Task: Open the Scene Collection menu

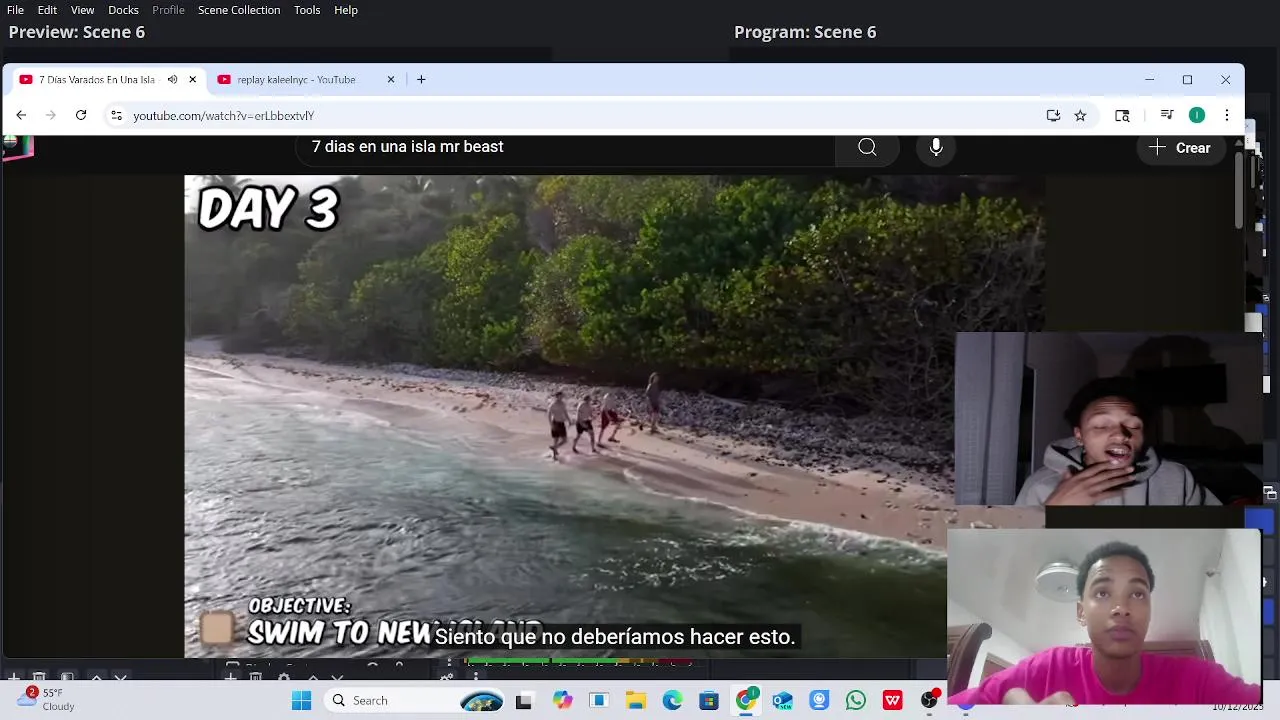Action: coord(239,10)
